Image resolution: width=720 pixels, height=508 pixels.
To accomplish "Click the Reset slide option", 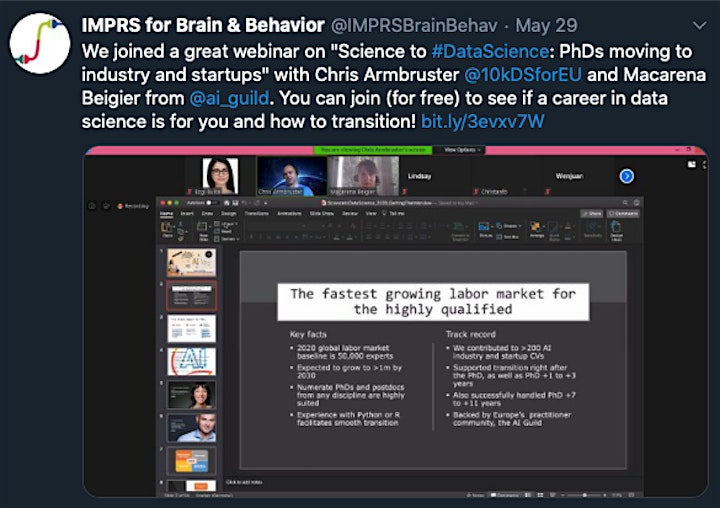I will [x=223, y=231].
